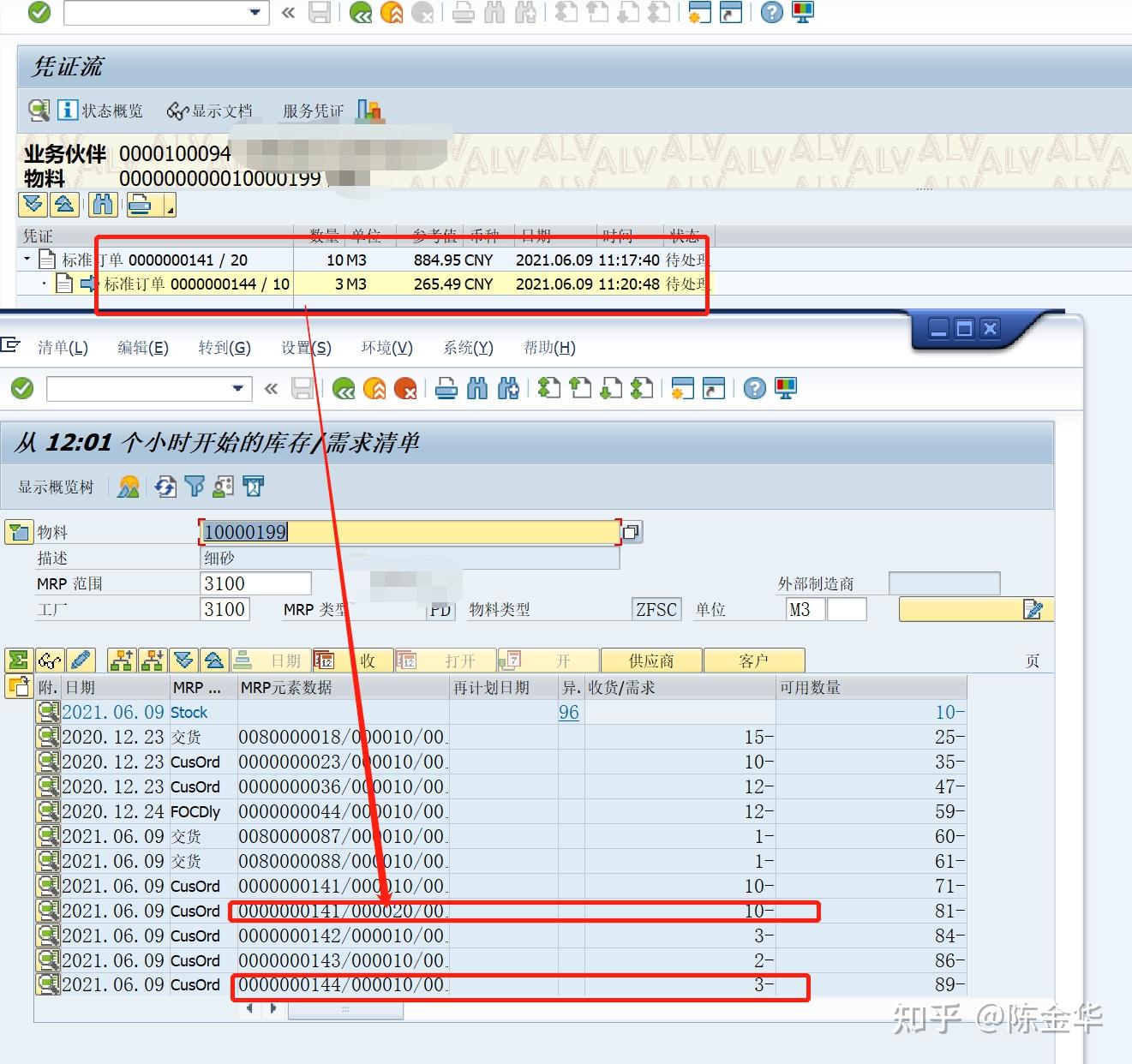Open material field search help button
Viewport: 1132px width, 1064px height.
631,532
